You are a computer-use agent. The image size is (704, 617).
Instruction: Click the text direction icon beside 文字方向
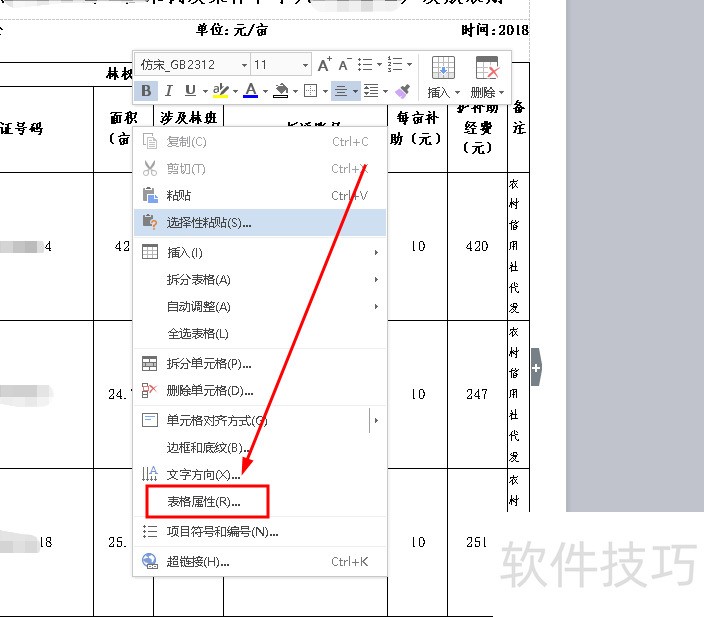(x=150, y=474)
